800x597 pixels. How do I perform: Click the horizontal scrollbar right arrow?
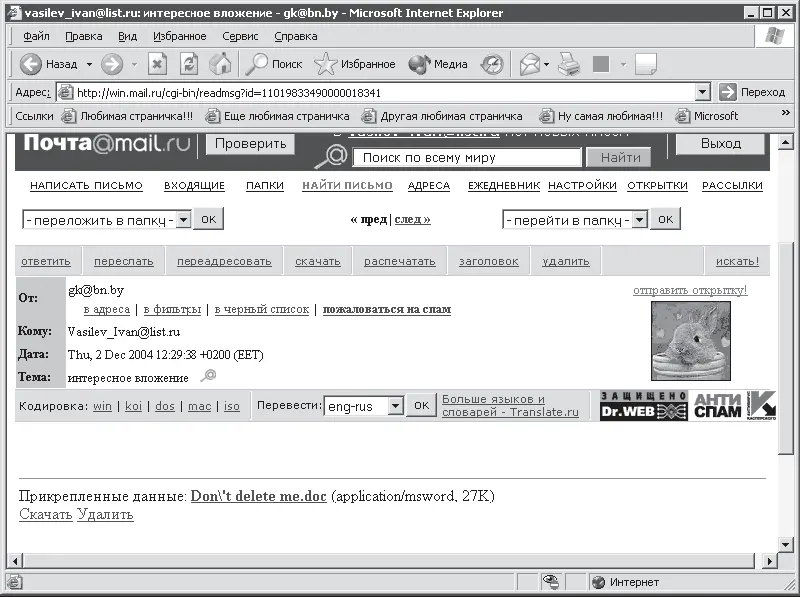770,561
